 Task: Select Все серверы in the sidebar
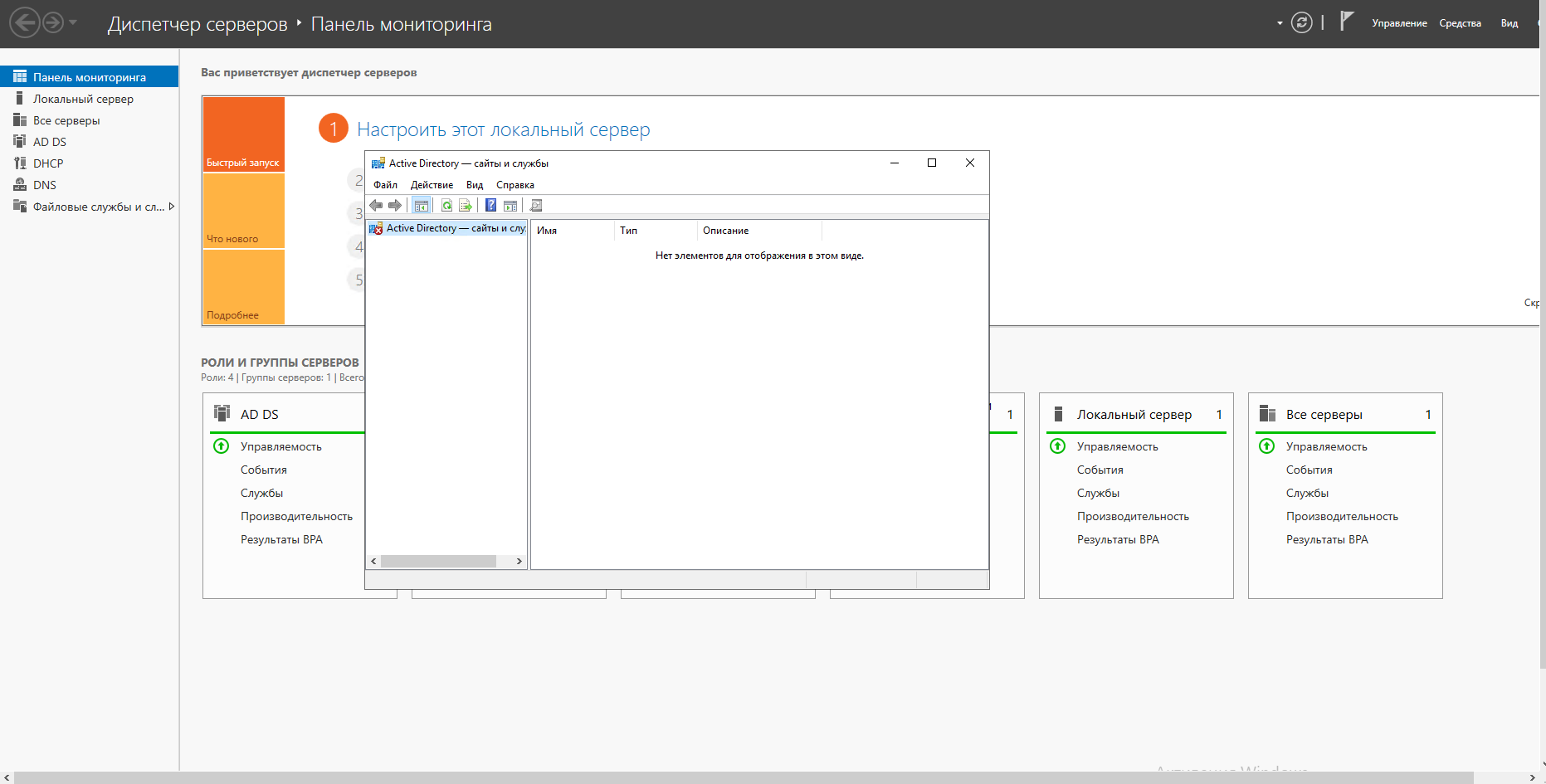point(89,120)
